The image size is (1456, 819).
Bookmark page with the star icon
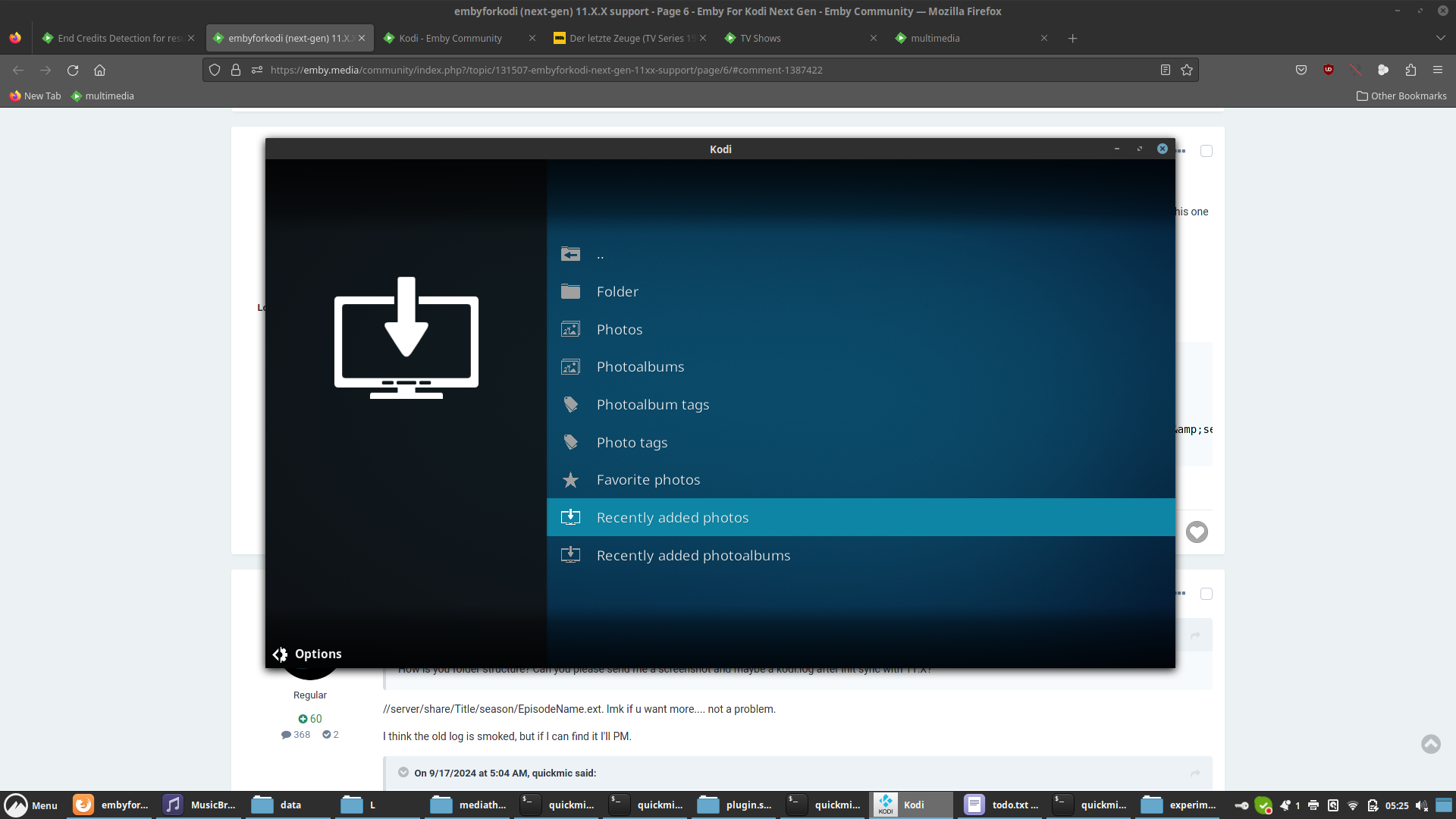click(1187, 70)
